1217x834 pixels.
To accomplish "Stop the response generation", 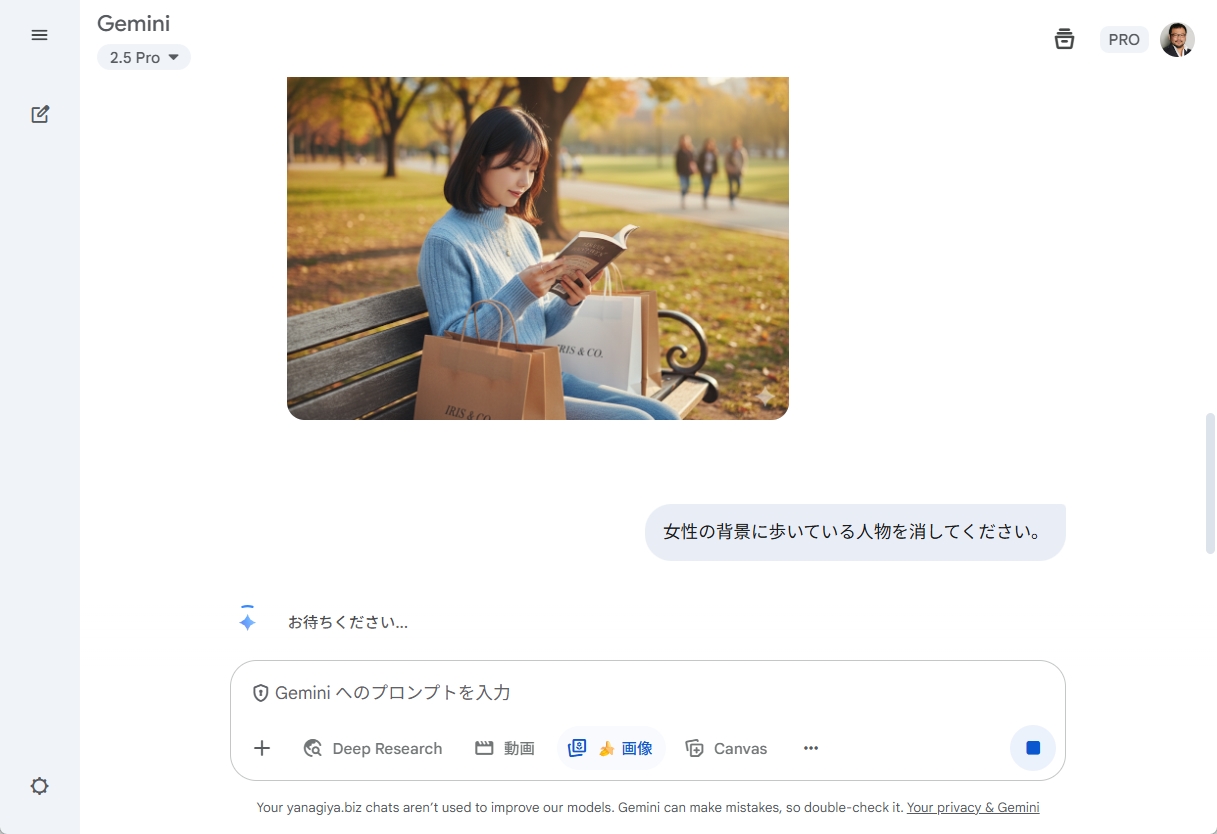I will [x=1033, y=748].
